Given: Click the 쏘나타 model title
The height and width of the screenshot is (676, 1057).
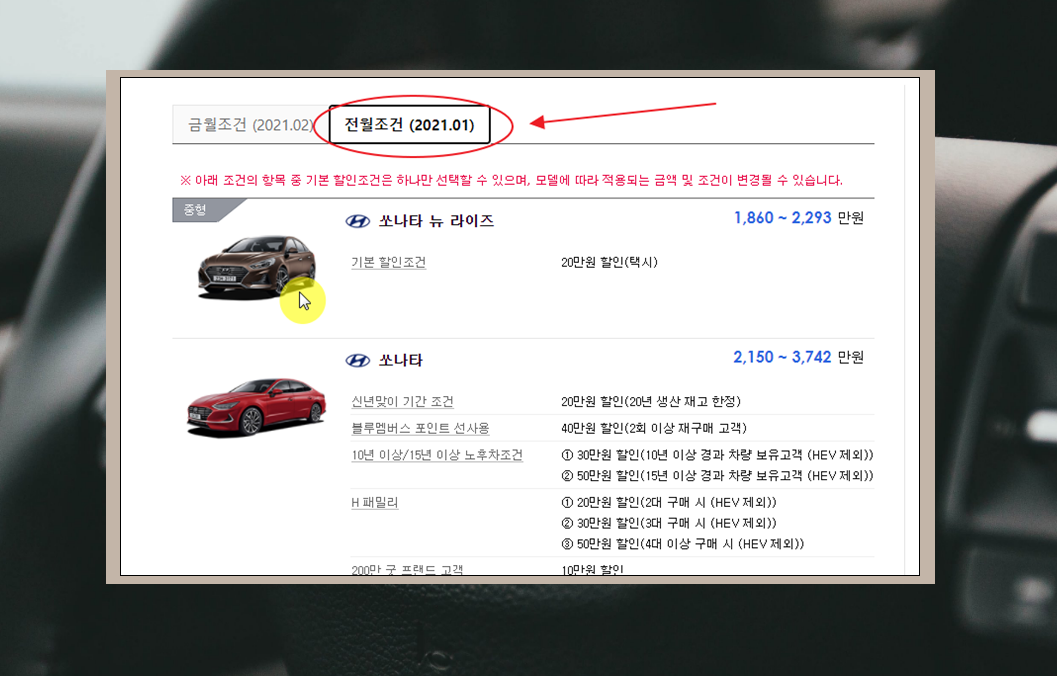Looking at the screenshot, I should point(400,361).
